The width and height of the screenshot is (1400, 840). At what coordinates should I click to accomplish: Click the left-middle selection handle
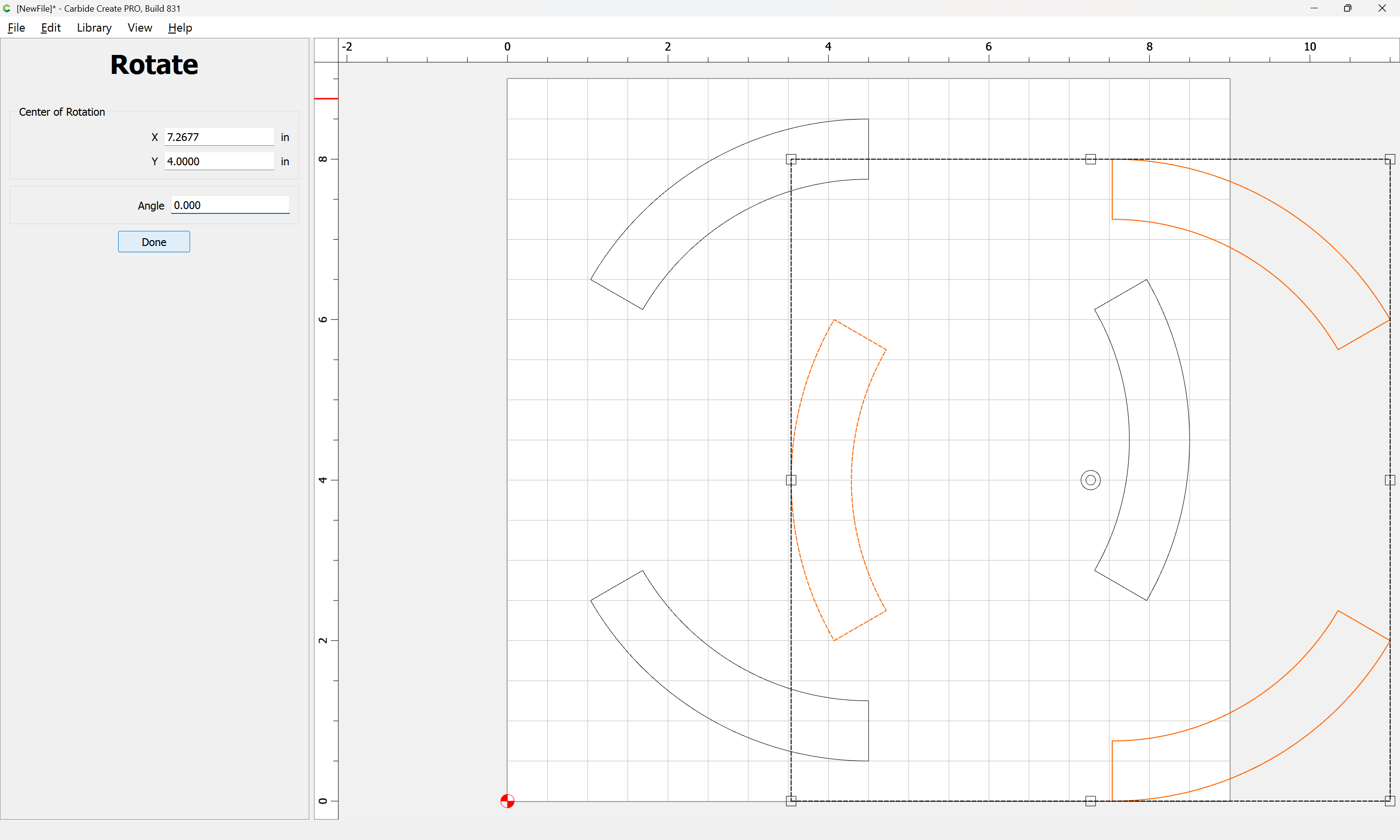791,480
